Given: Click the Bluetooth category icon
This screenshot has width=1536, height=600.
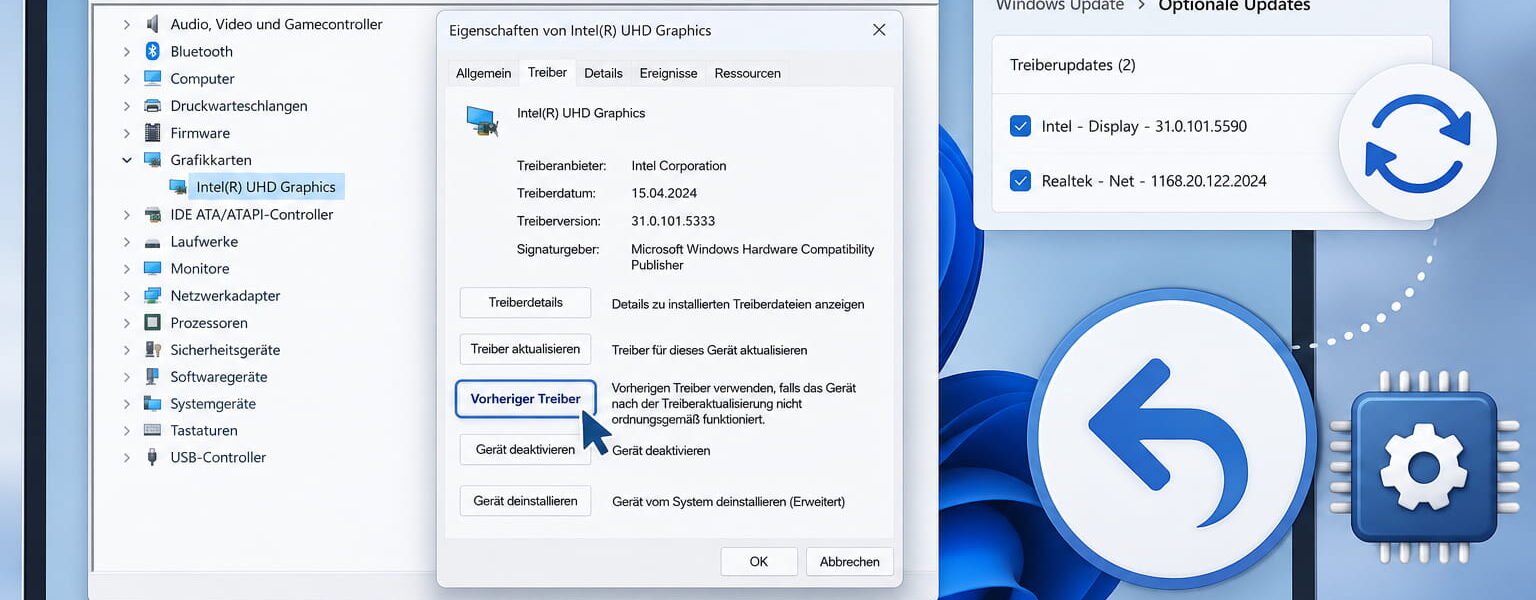Looking at the screenshot, I should (x=152, y=51).
